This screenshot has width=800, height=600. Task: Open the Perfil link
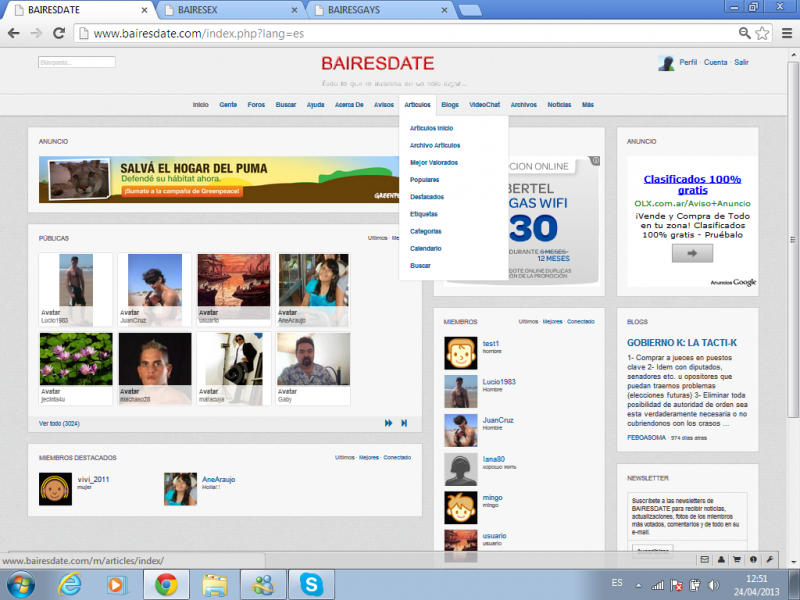click(688, 62)
